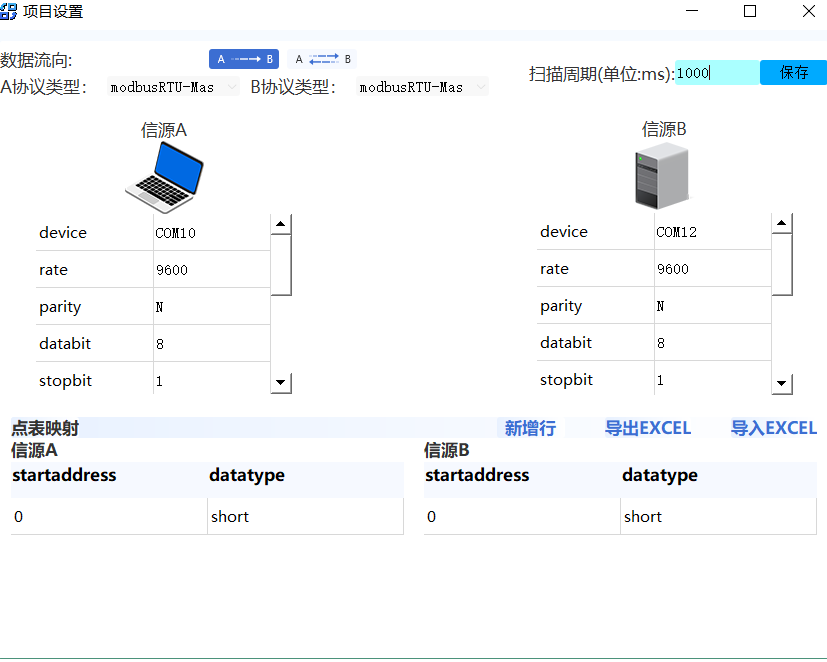Open the B protocol type dropdown
The width and height of the screenshot is (827, 662).
pyautogui.click(x=422, y=87)
